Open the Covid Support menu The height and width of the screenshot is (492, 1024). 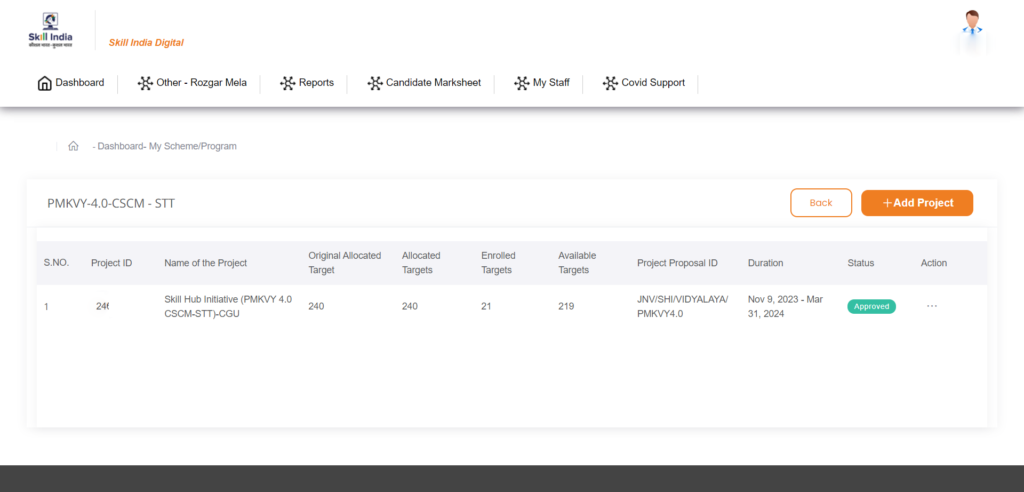pyautogui.click(x=643, y=83)
